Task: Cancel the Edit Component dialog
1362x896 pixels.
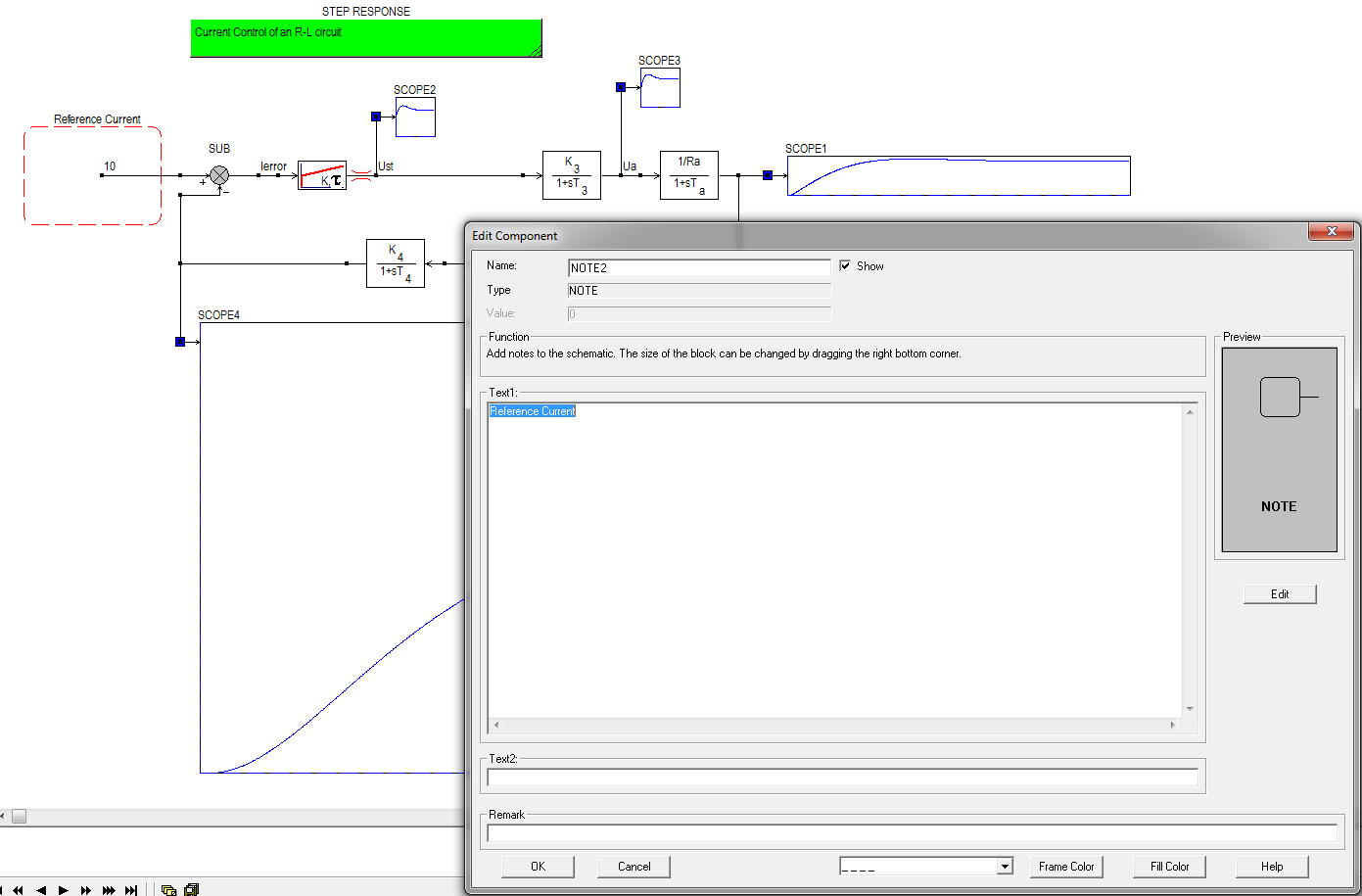Action: point(634,867)
